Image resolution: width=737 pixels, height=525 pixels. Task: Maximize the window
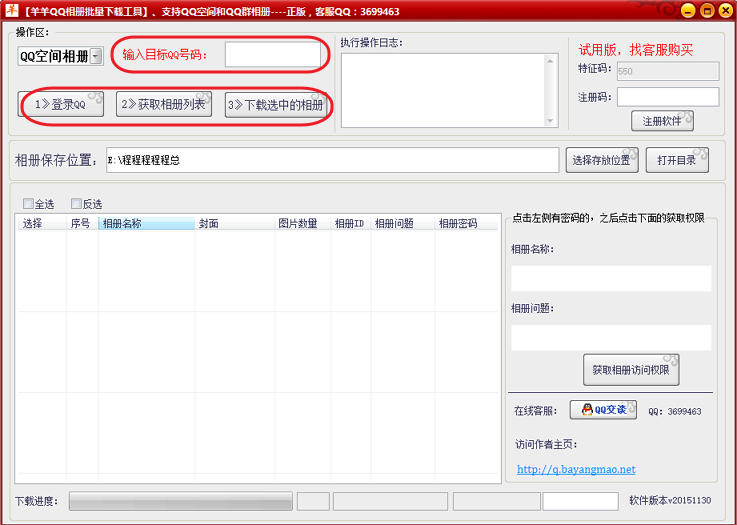point(707,10)
